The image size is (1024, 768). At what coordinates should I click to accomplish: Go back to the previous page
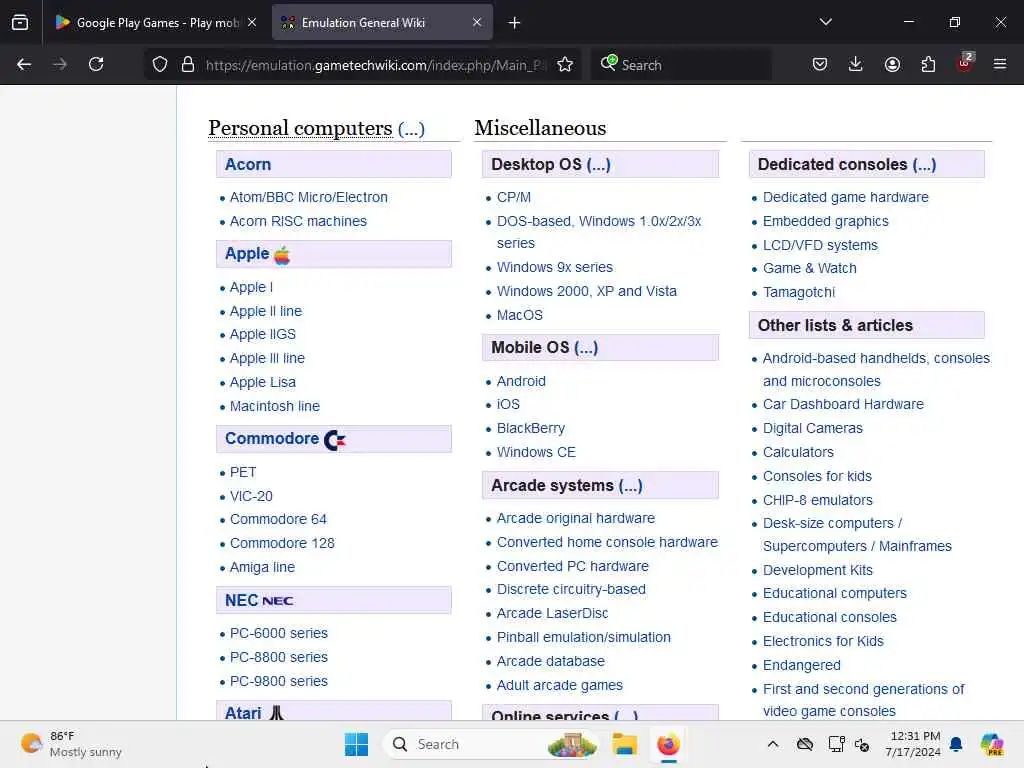24,64
